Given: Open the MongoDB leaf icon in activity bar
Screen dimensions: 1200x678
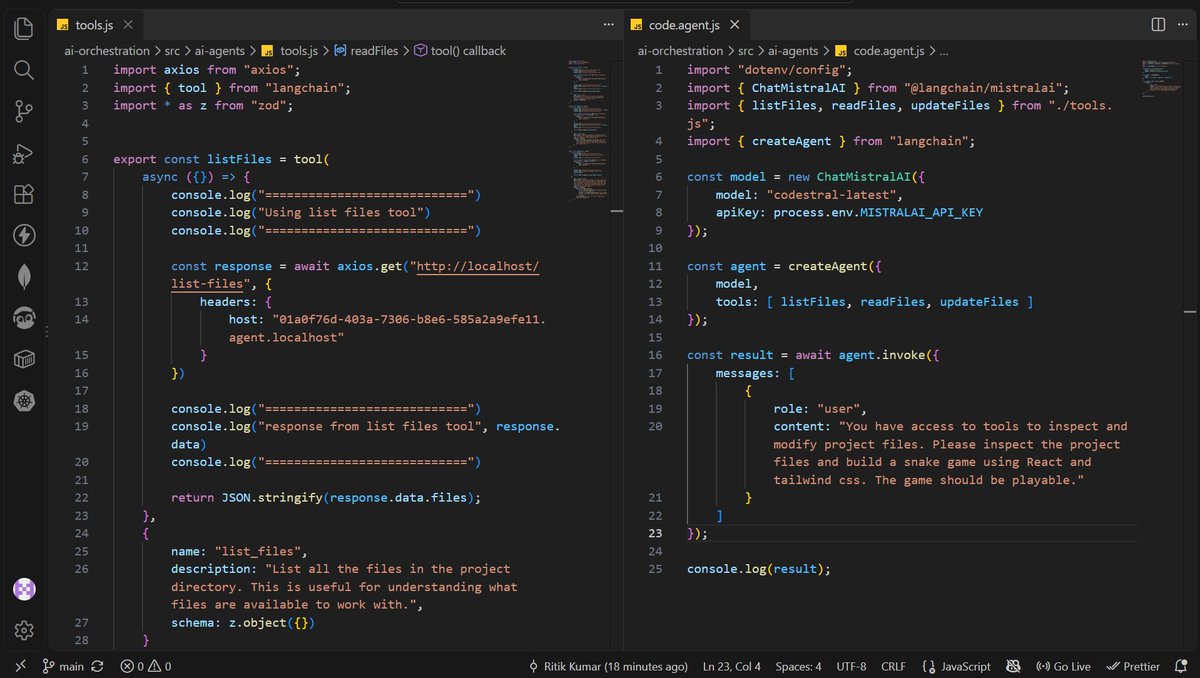Looking at the screenshot, I should (x=24, y=277).
